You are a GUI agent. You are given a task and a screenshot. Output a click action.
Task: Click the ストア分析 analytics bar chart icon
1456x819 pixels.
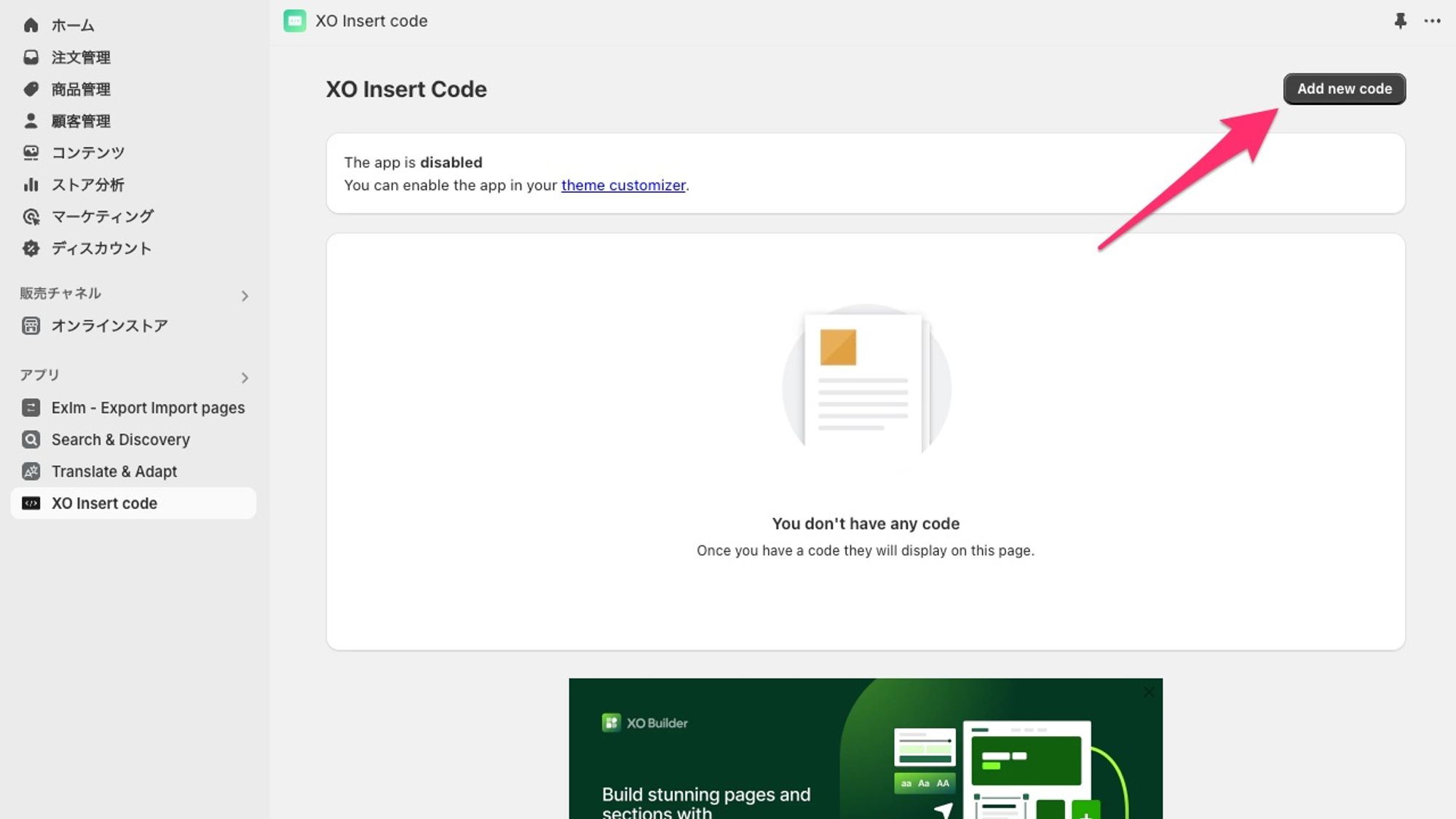click(31, 185)
